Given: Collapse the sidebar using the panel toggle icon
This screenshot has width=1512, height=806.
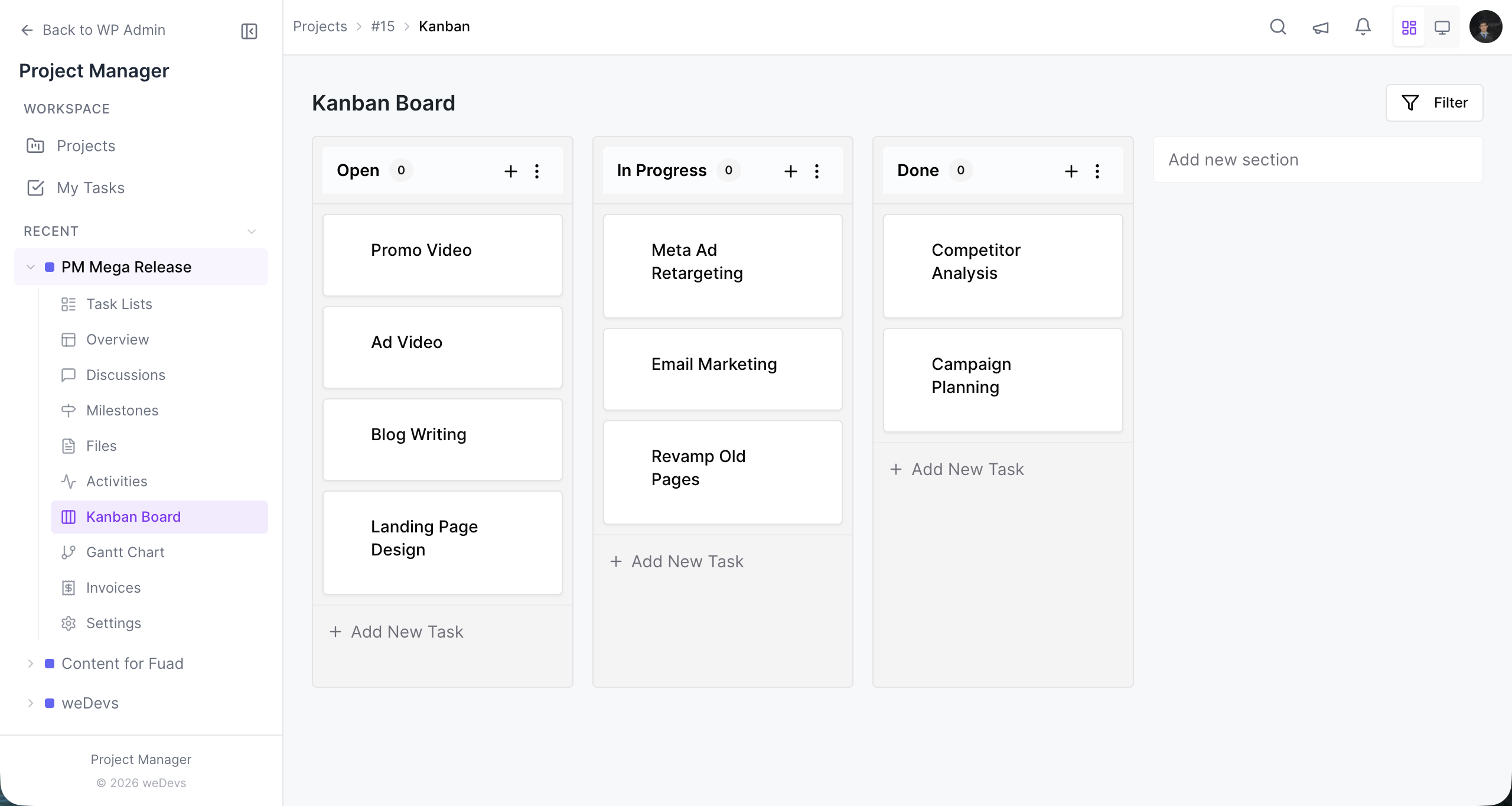Looking at the screenshot, I should (x=249, y=31).
